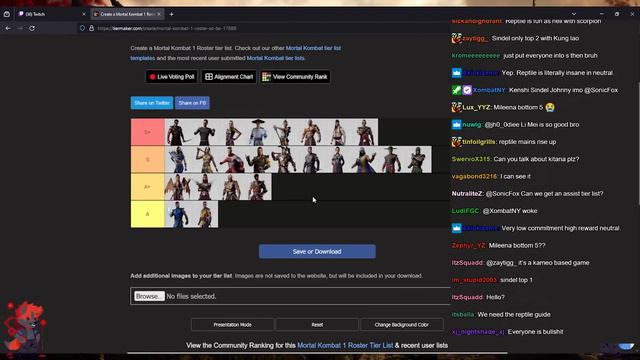Click the yellow A tier label
This screenshot has width=640, height=360.
pyautogui.click(x=147, y=214)
